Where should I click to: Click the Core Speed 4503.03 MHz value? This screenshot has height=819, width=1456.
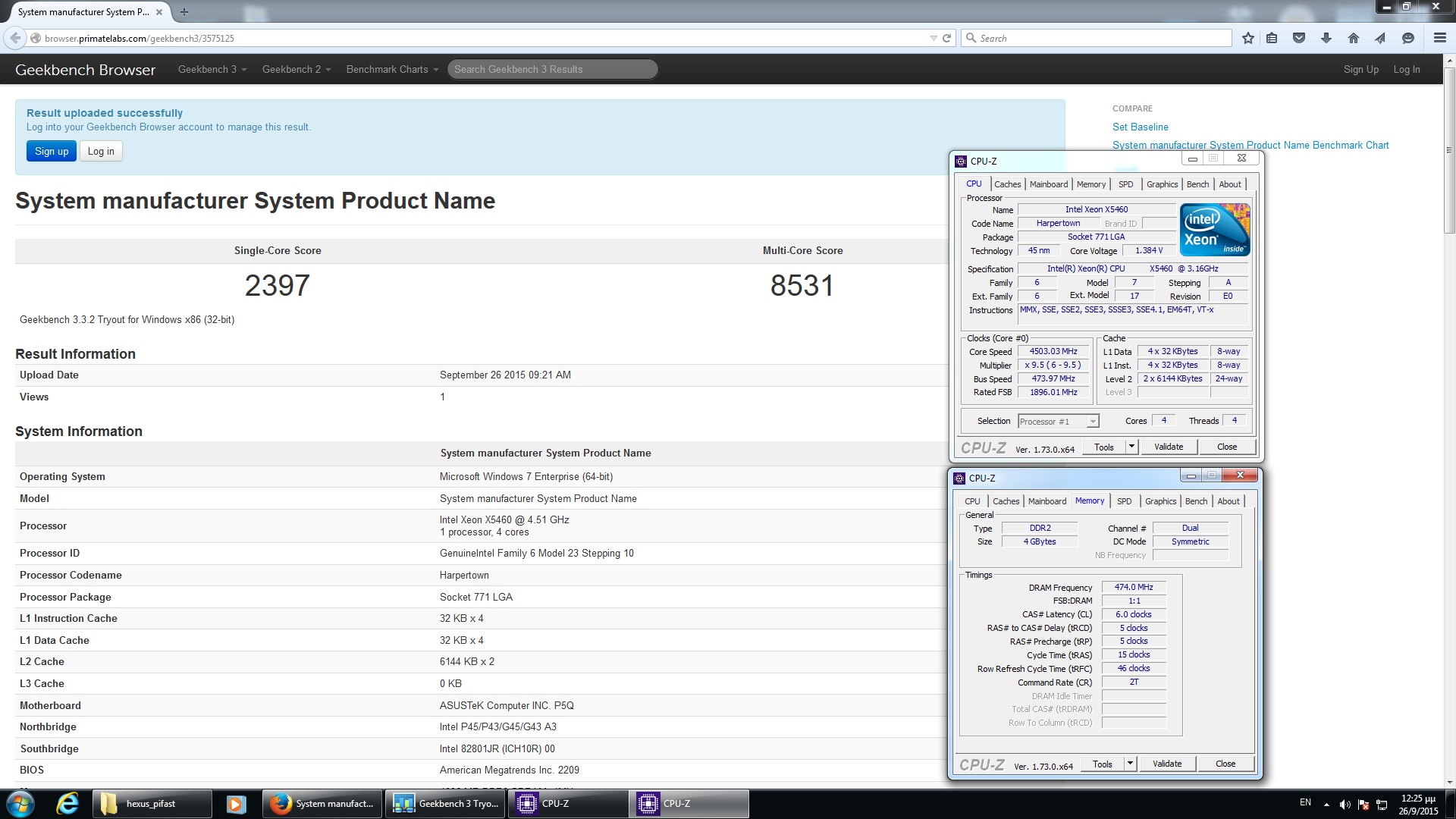[x=1053, y=351]
